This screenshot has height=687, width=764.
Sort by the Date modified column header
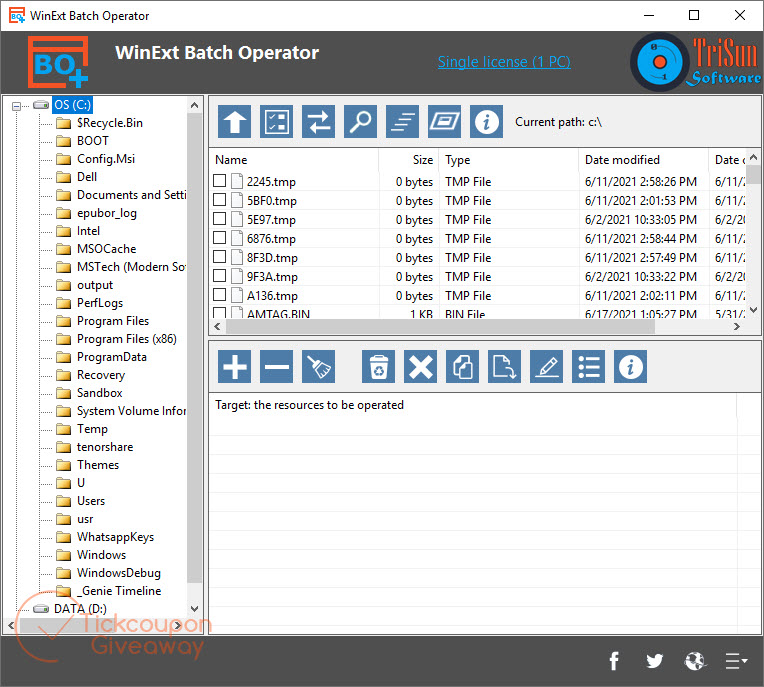[x=644, y=160]
